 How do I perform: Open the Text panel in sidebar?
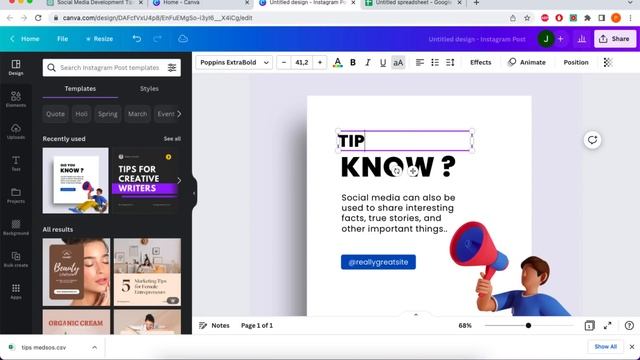[x=16, y=163]
